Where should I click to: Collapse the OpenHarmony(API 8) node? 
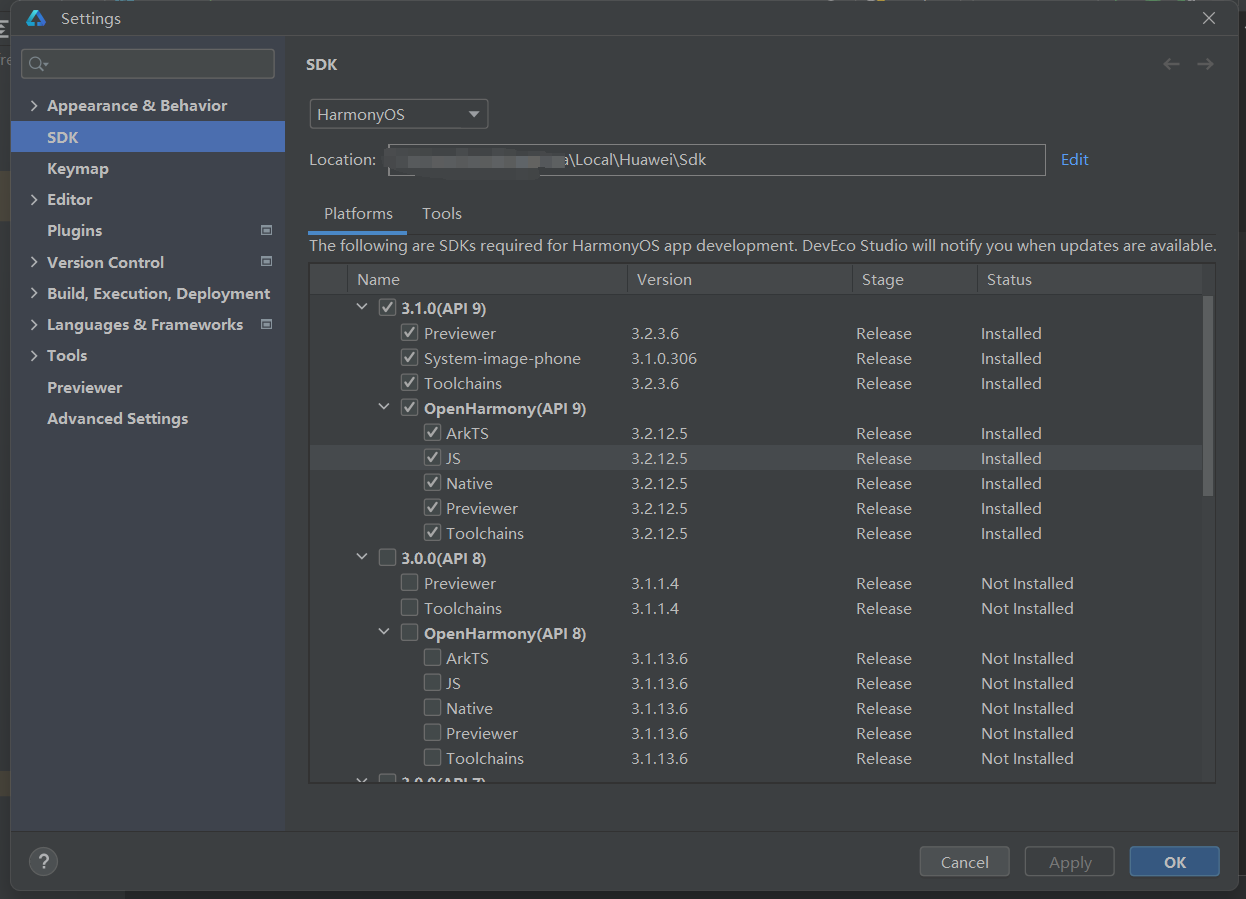[384, 633]
